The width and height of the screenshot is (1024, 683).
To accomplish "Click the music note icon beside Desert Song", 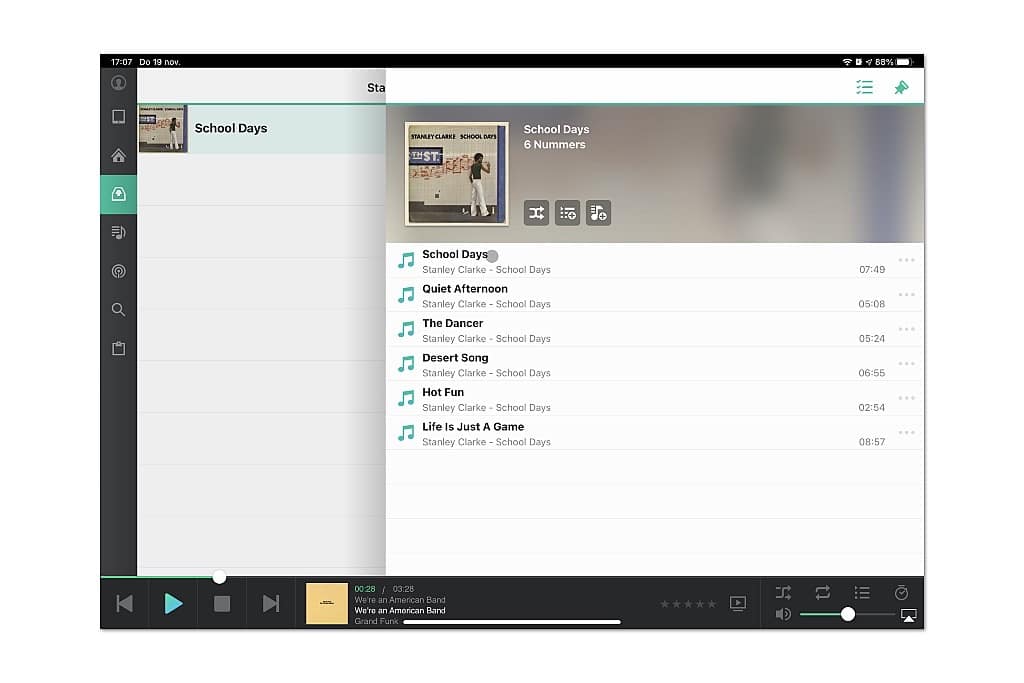I will point(406,364).
